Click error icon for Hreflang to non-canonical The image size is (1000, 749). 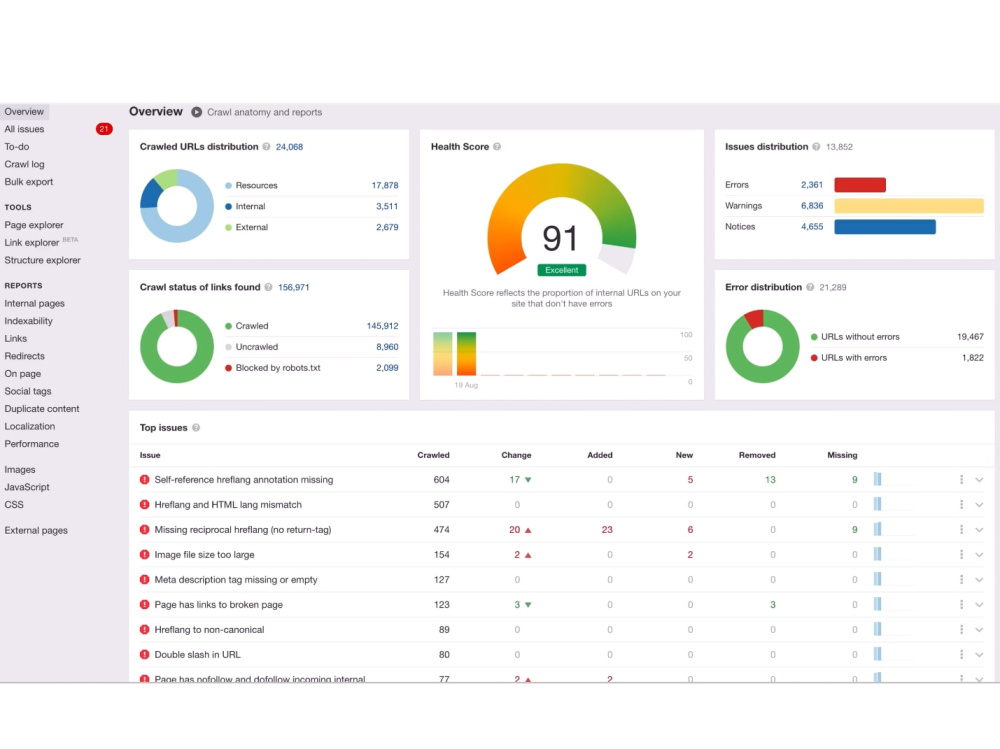[x=145, y=630]
